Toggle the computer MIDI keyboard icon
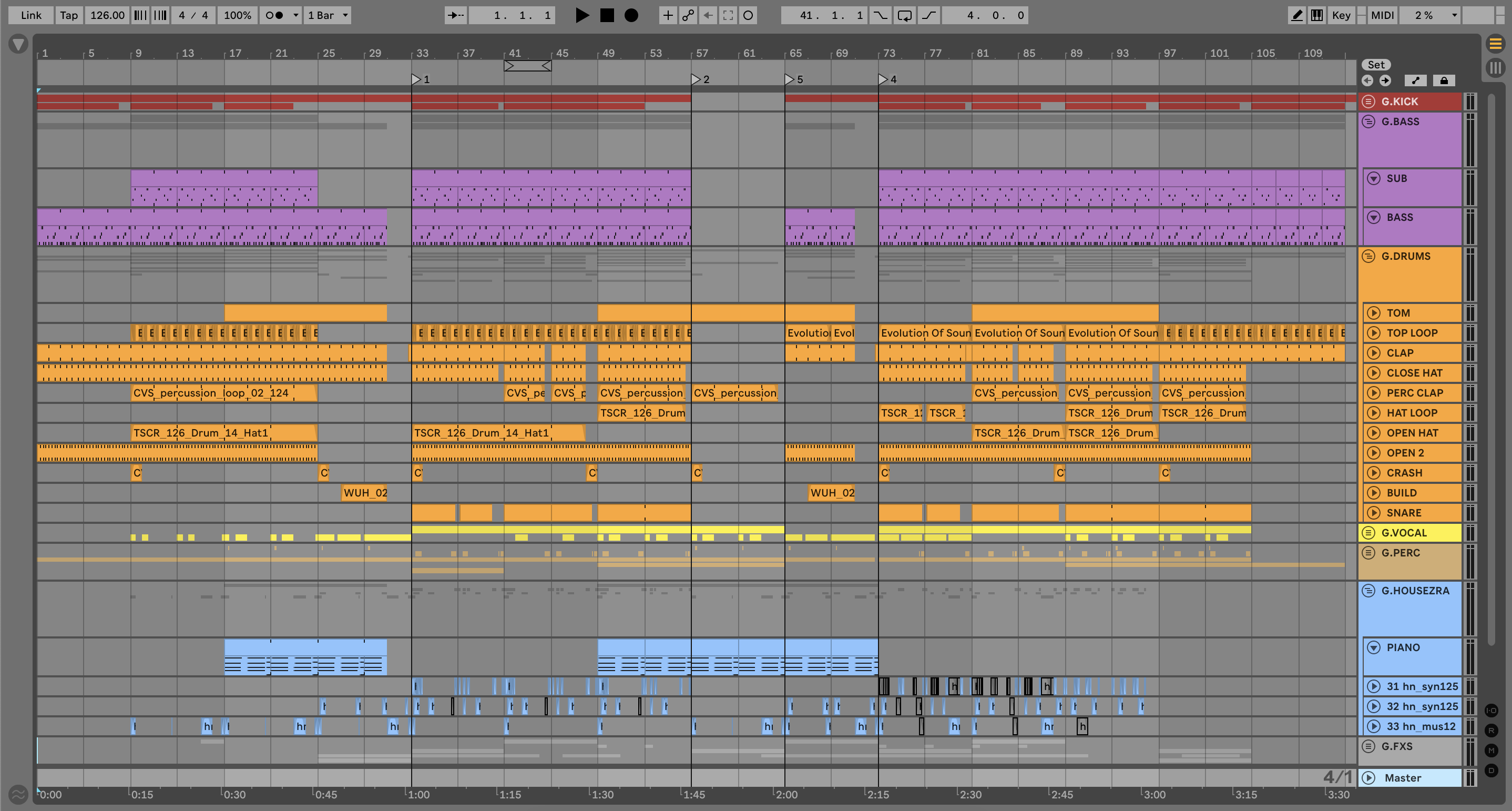Viewport: 1512px width, 811px height. click(x=1317, y=15)
